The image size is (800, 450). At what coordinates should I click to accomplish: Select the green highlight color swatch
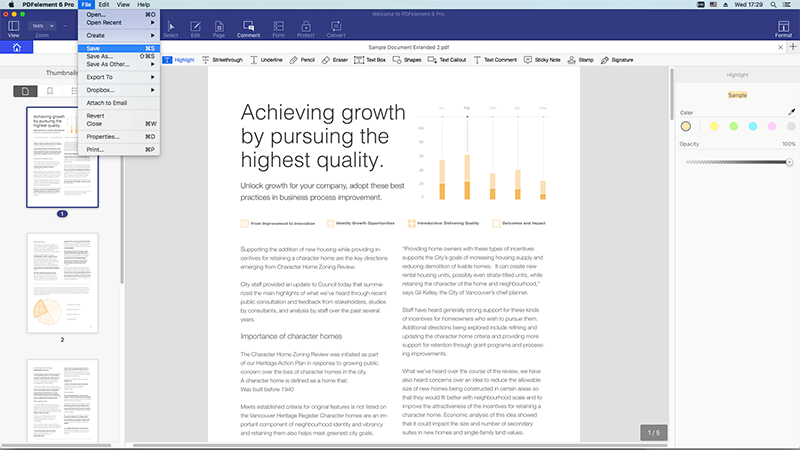pos(733,126)
